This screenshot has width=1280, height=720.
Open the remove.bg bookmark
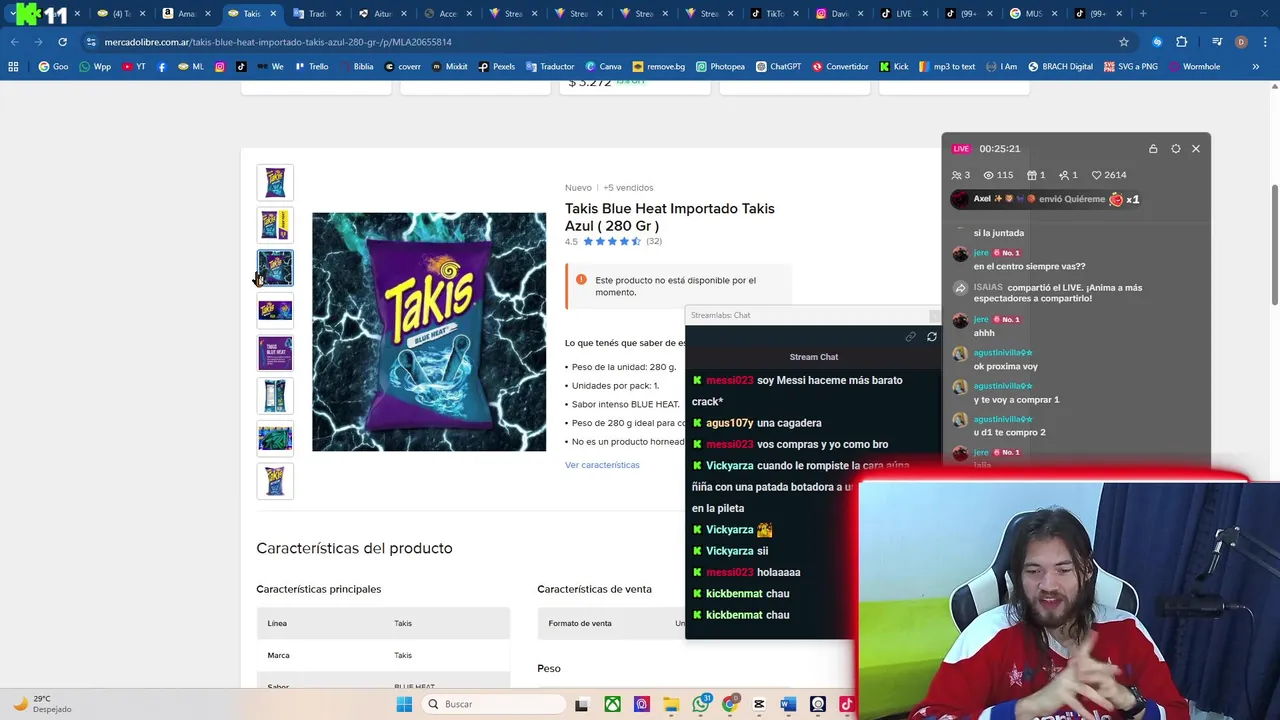[x=658, y=67]
